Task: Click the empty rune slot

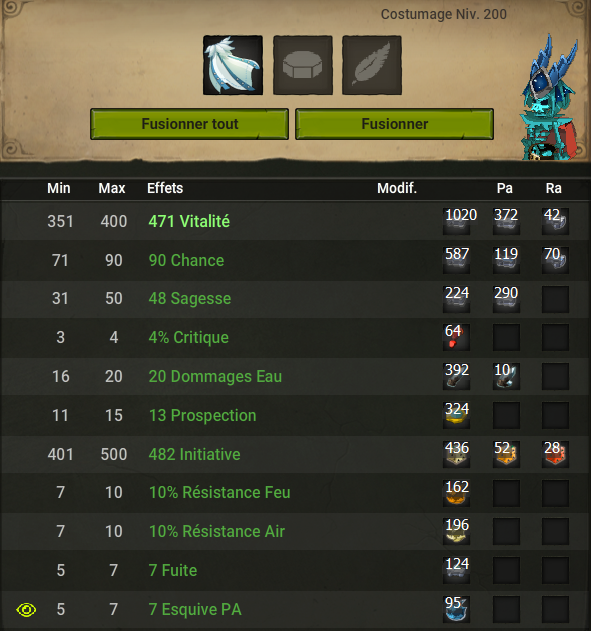Action: click(303, 65)
